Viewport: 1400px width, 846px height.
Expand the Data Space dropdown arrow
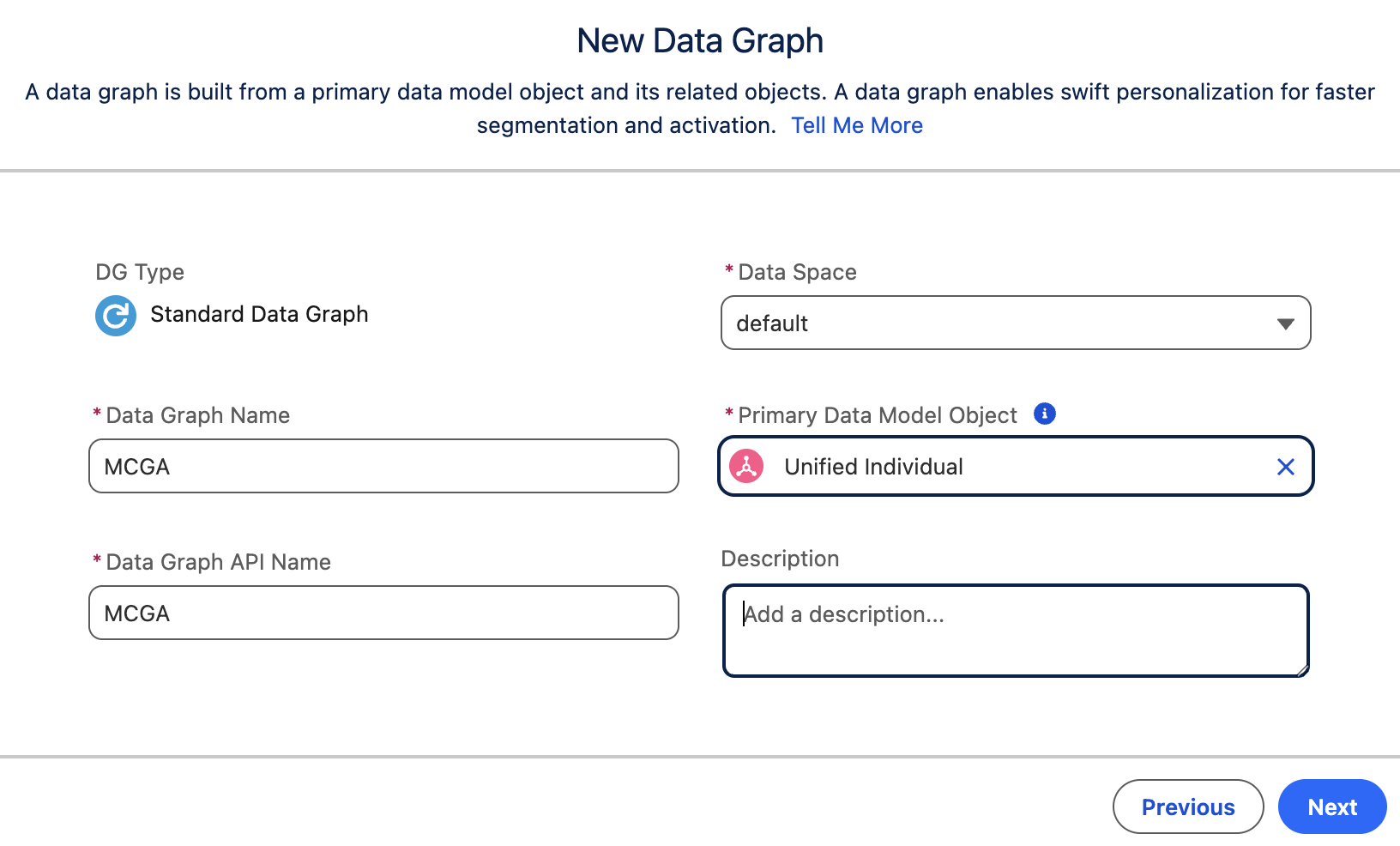[x=1284, y=323]
